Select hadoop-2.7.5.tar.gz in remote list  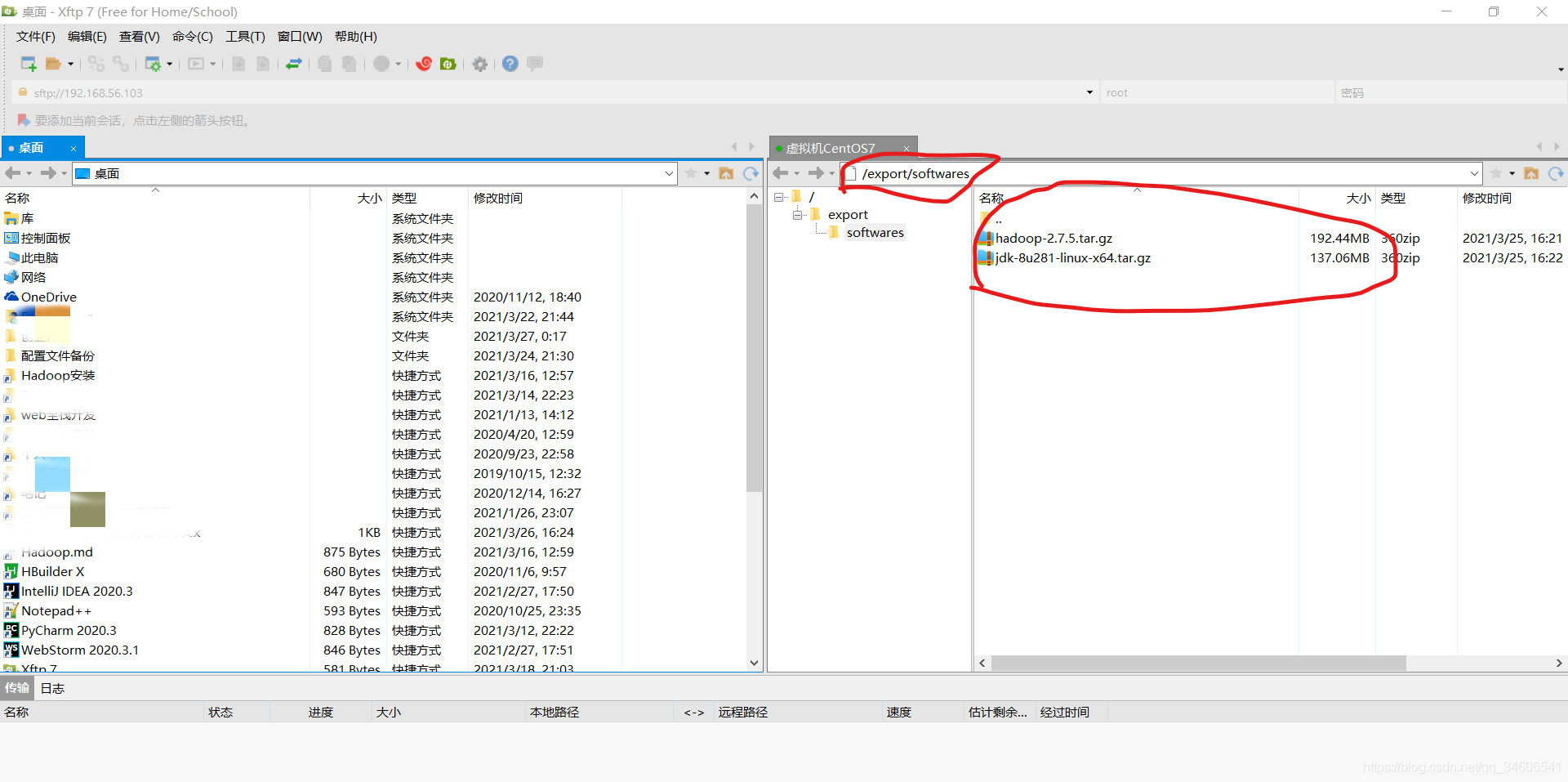pyautogui.click(x=1053, y=238)
